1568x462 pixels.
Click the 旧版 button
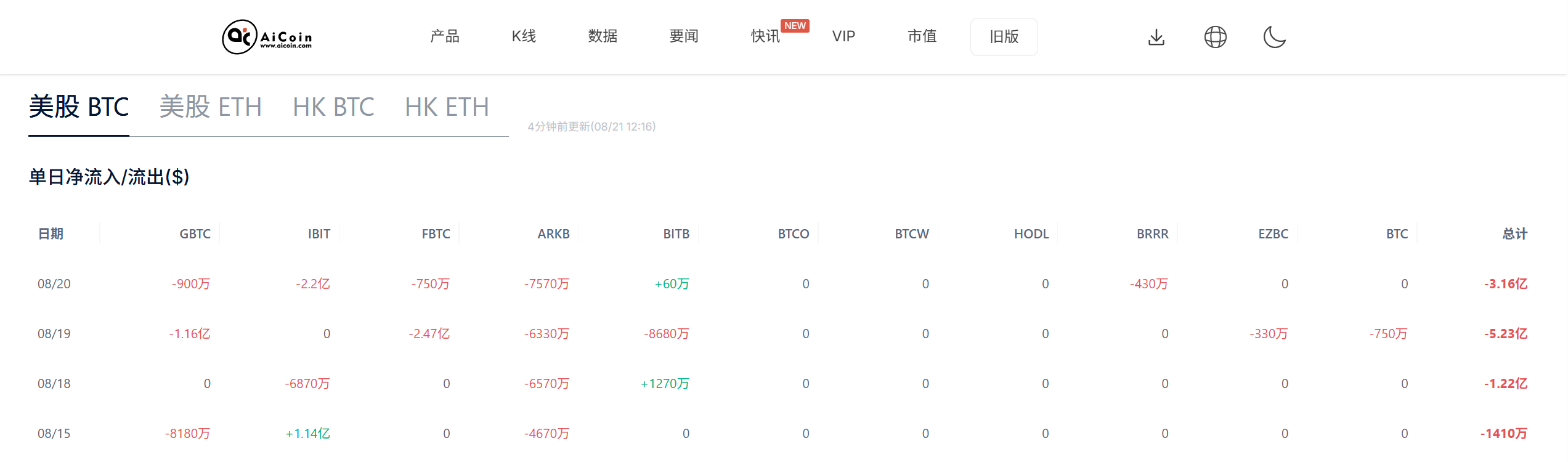[x=1004, y=37]
